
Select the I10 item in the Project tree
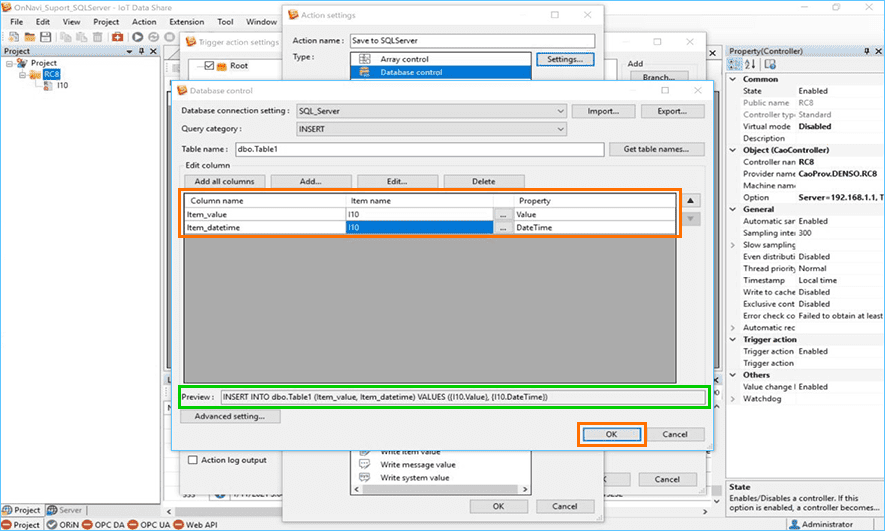click(62, 85)
